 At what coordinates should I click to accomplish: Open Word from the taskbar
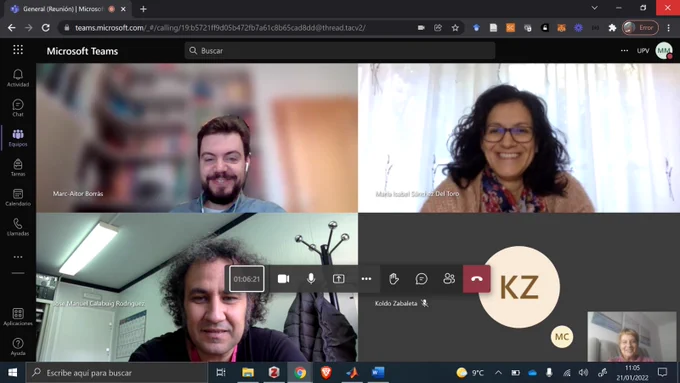coord(378,373)
